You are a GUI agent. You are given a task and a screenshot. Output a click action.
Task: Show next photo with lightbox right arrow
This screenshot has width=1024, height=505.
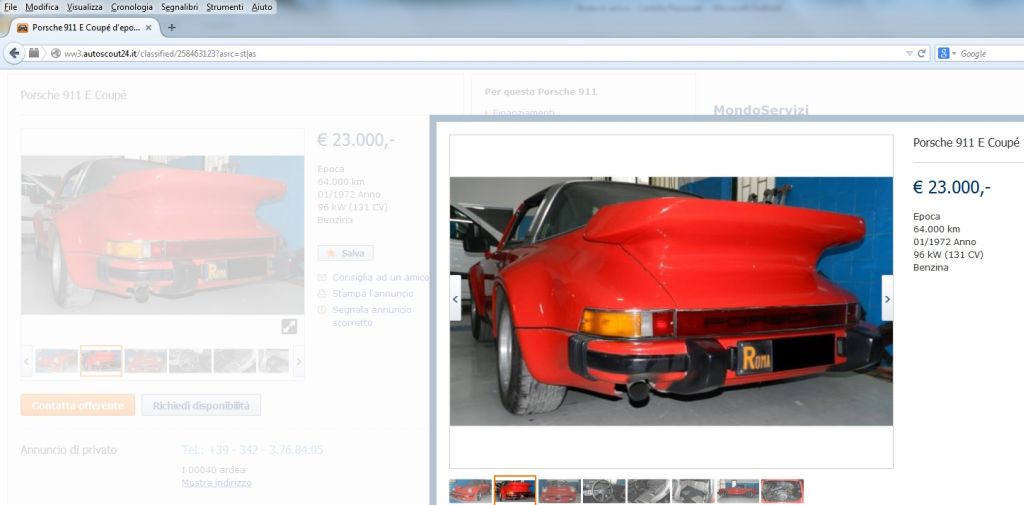pos(887,298)
